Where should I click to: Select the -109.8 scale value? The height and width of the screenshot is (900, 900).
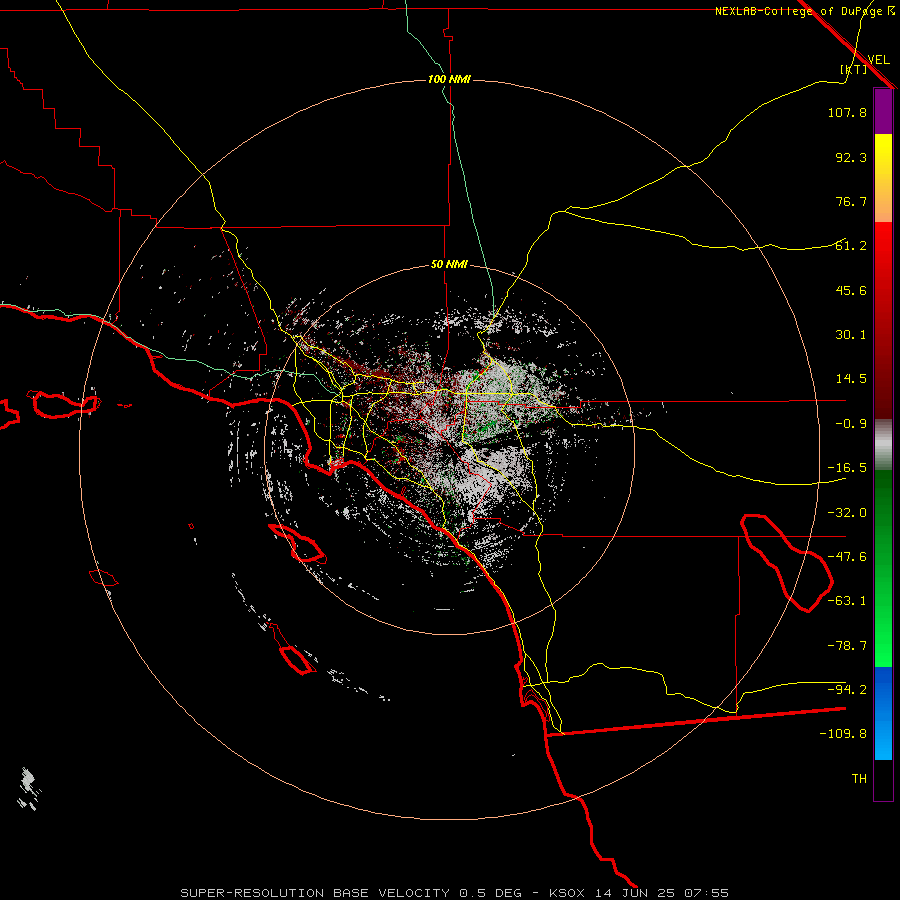pyautogui.click(x=843, y=734)
